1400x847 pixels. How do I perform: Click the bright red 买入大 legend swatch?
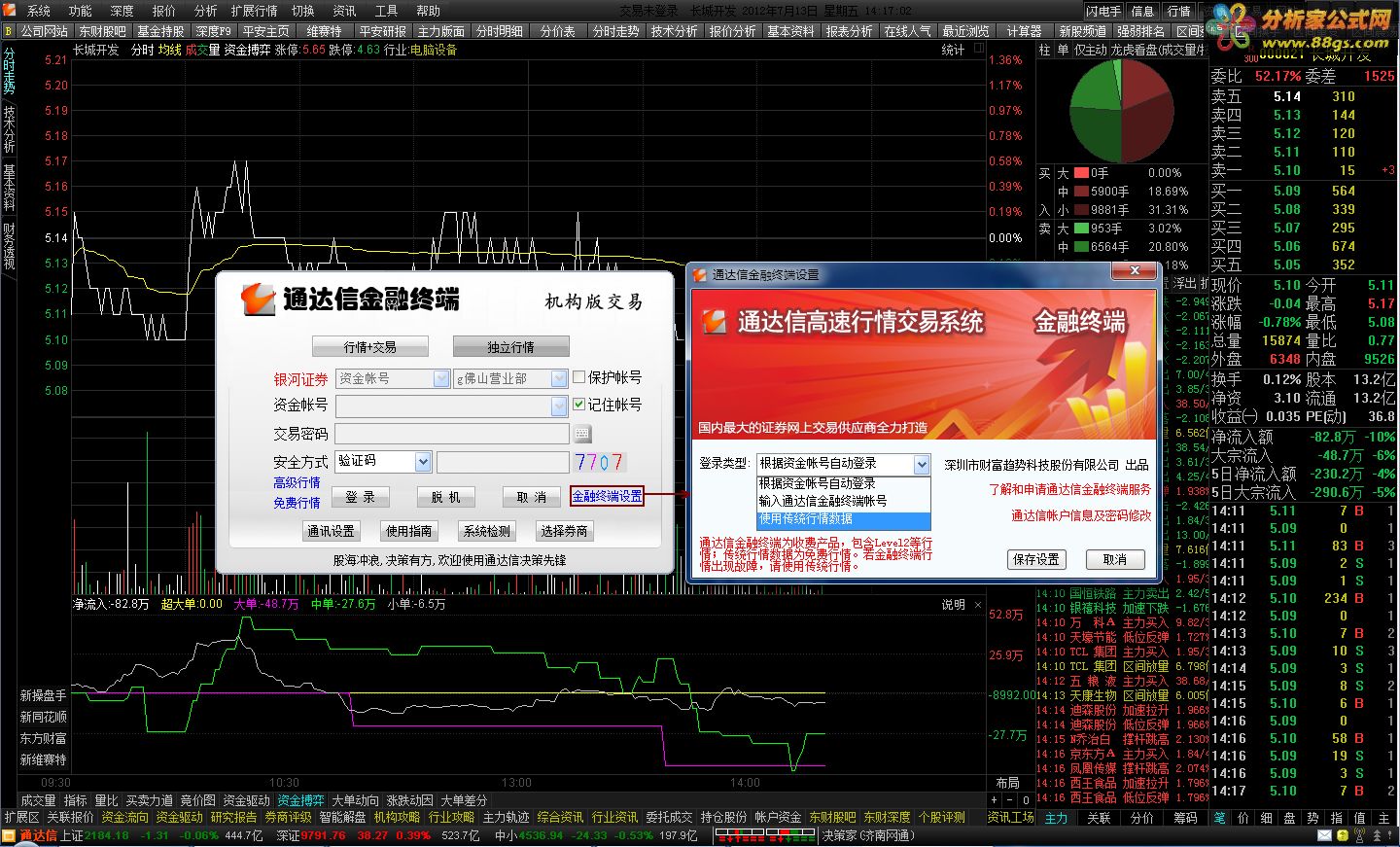click(1081, 173)
